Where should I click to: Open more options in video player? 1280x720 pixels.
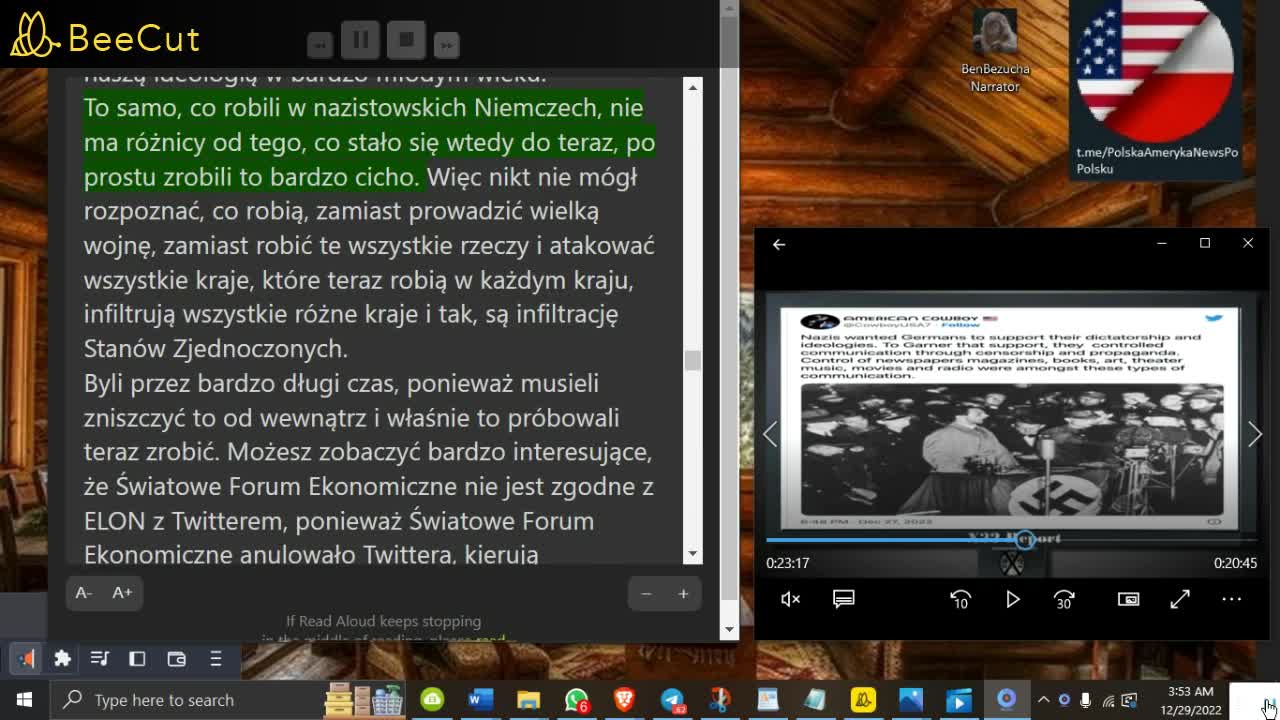(1232, 599)
